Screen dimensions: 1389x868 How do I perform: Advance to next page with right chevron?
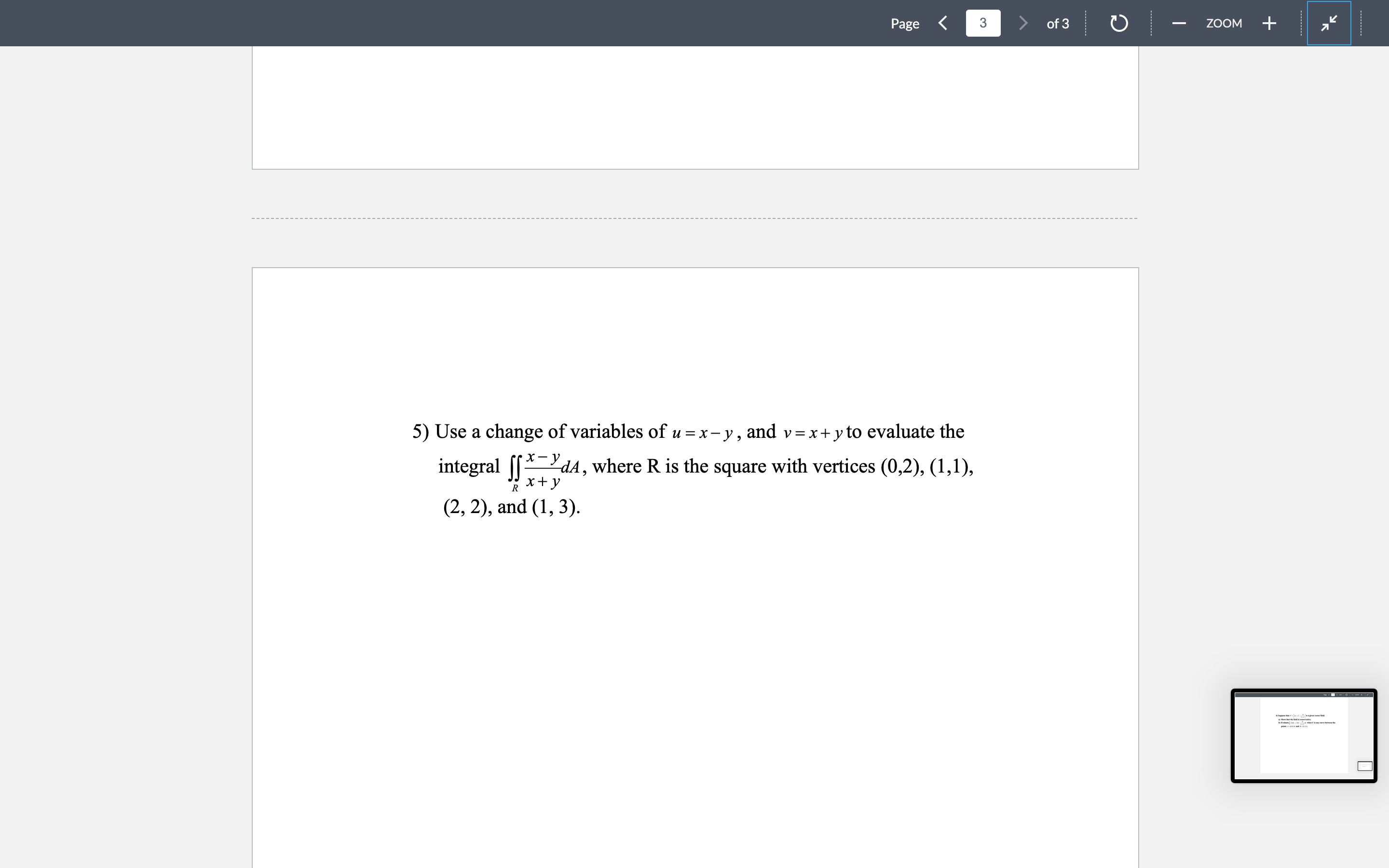[x=1023, y=23]
